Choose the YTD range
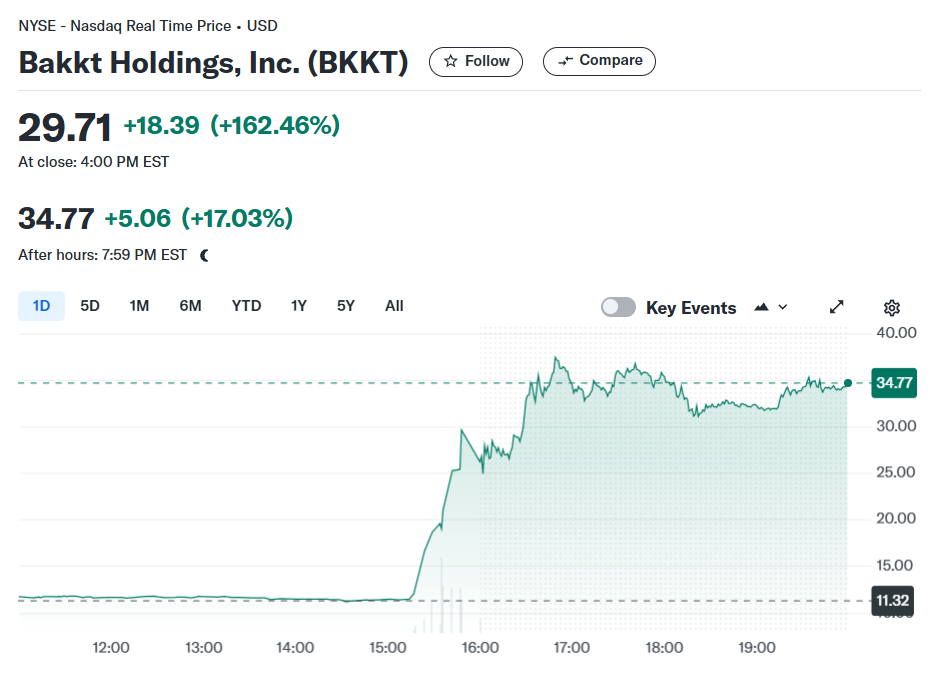937x676 pixels. [246, 306]
